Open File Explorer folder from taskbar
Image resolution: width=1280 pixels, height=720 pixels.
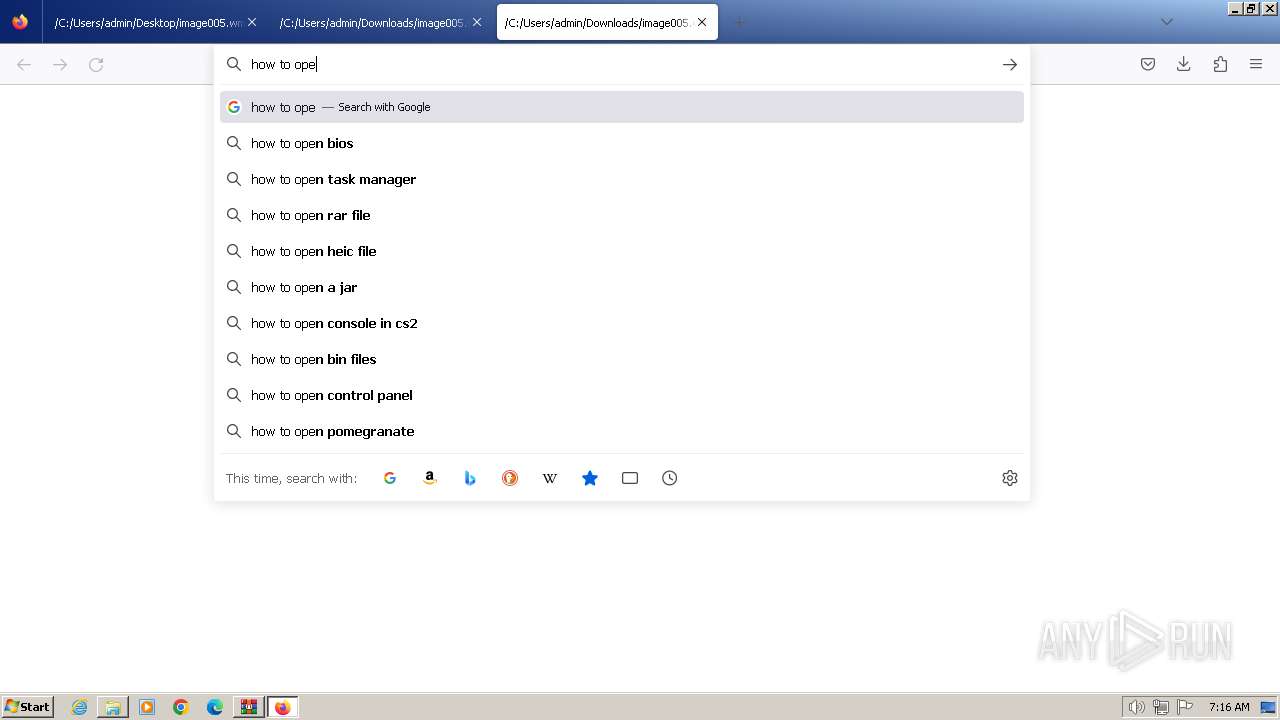[113, 707]
